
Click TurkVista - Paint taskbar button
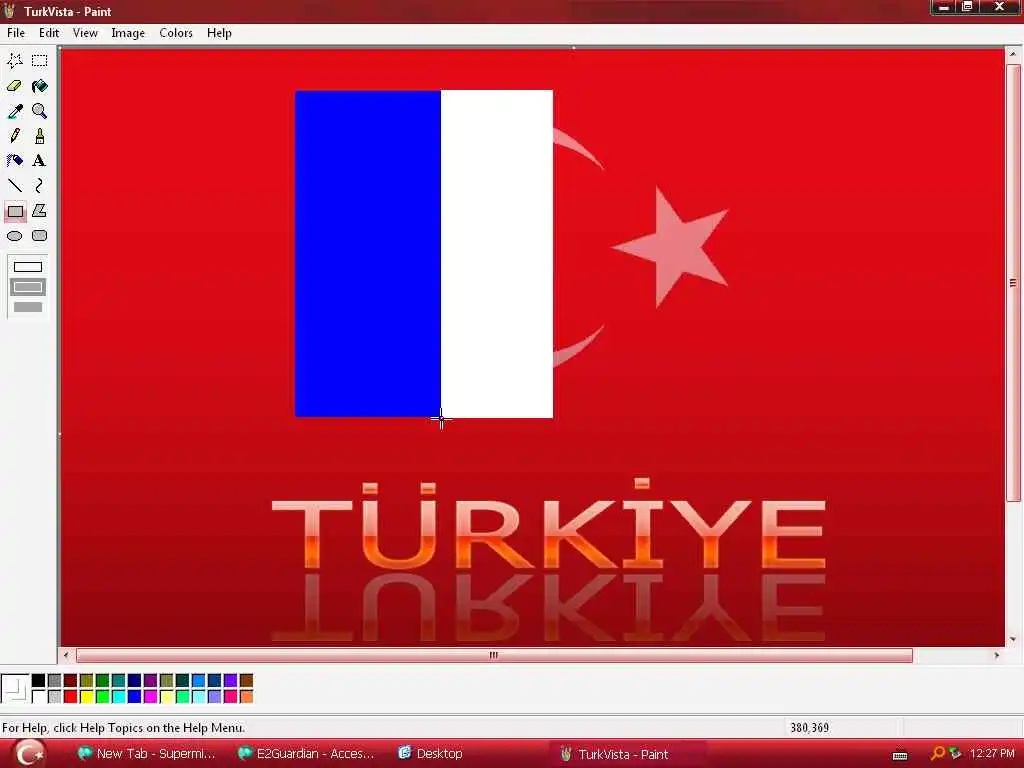[x=615, y=754]
